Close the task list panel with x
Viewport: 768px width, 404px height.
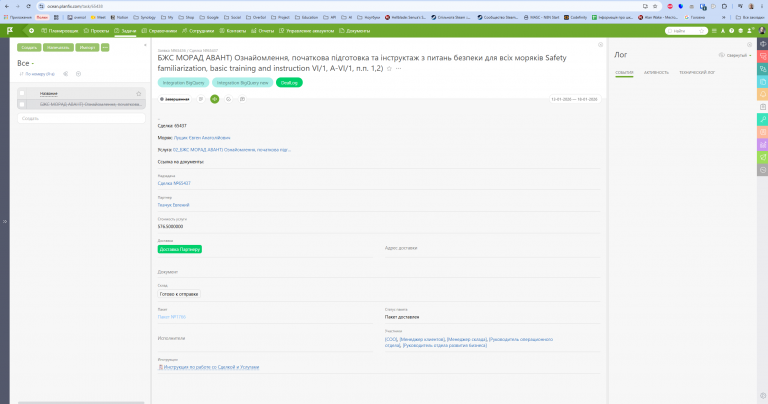[145, 45]
